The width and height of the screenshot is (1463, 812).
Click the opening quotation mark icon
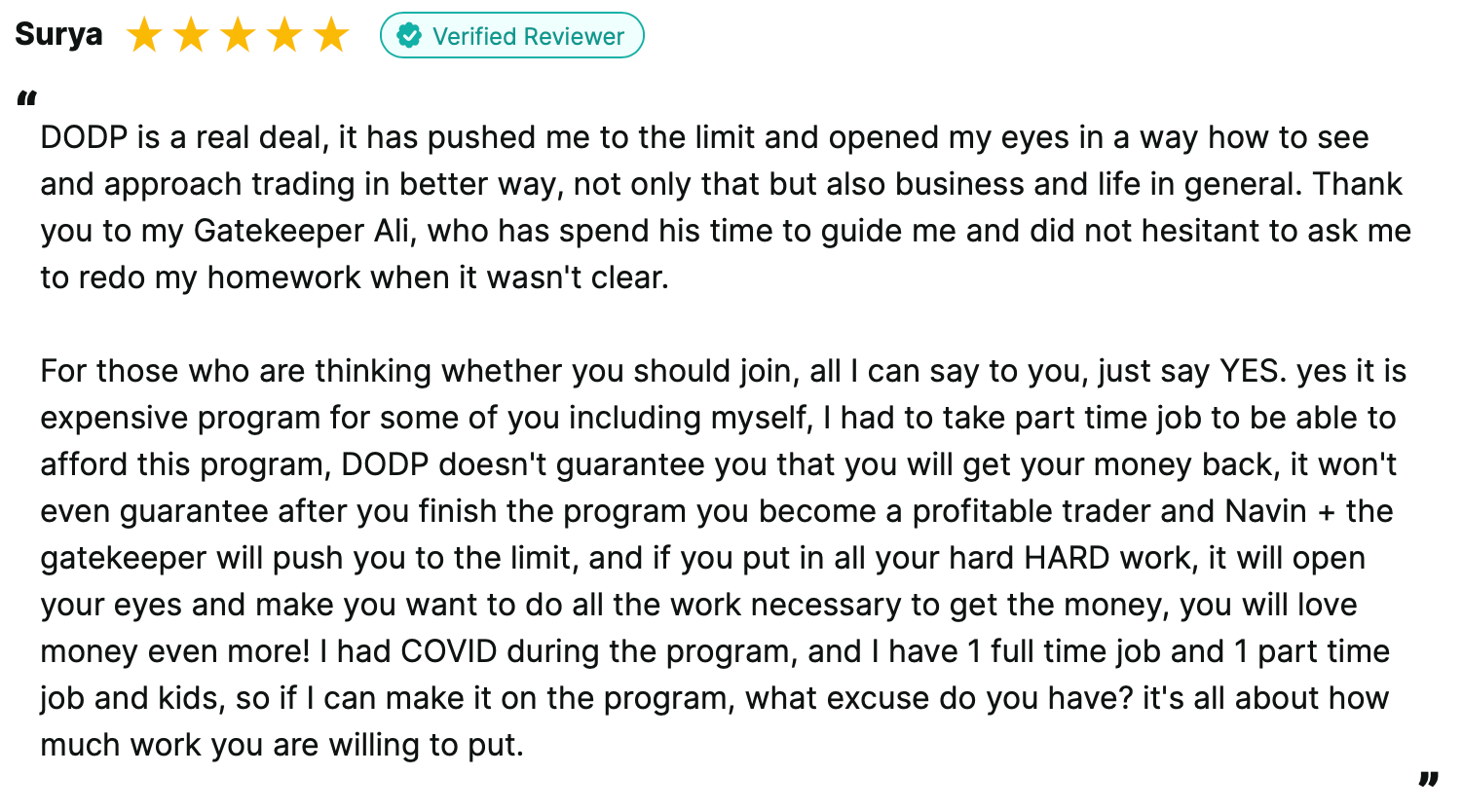[x=27, y=100]
